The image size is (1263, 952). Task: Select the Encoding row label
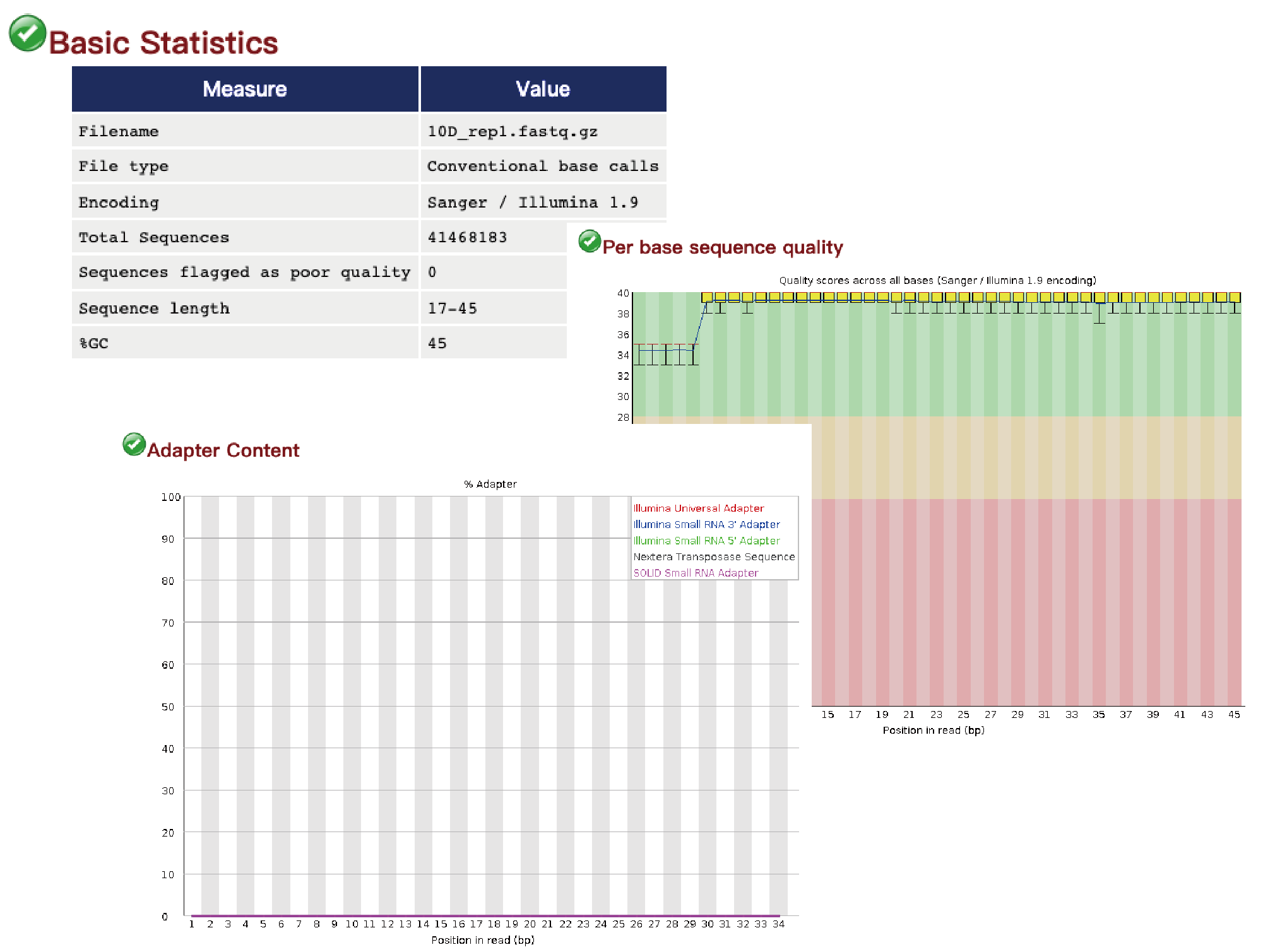(x=119, y=203)
